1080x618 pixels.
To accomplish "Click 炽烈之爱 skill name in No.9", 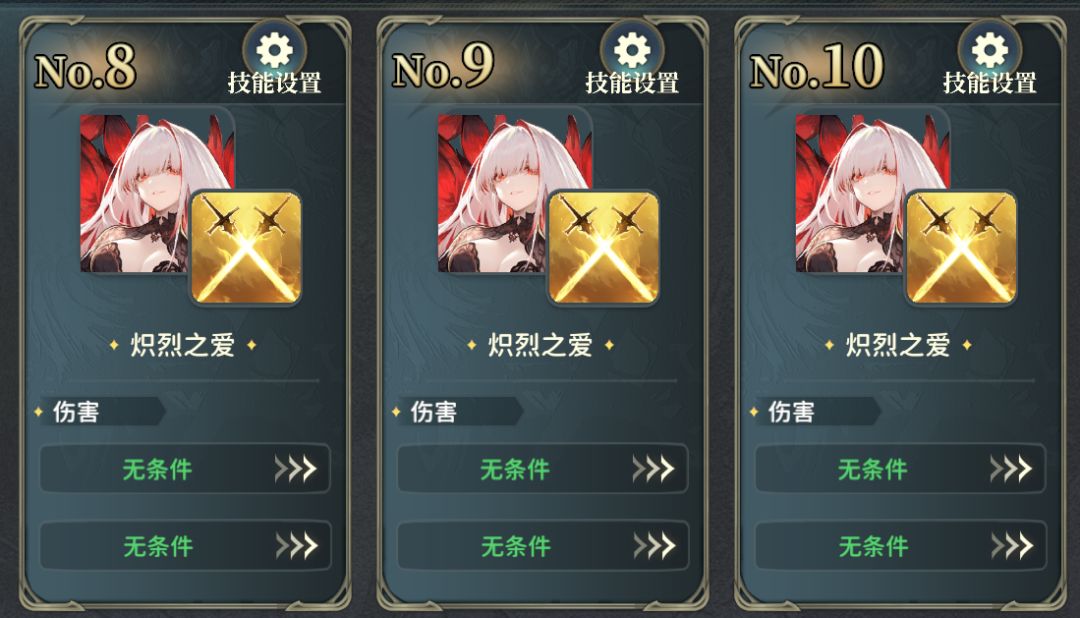I will 541,344.
